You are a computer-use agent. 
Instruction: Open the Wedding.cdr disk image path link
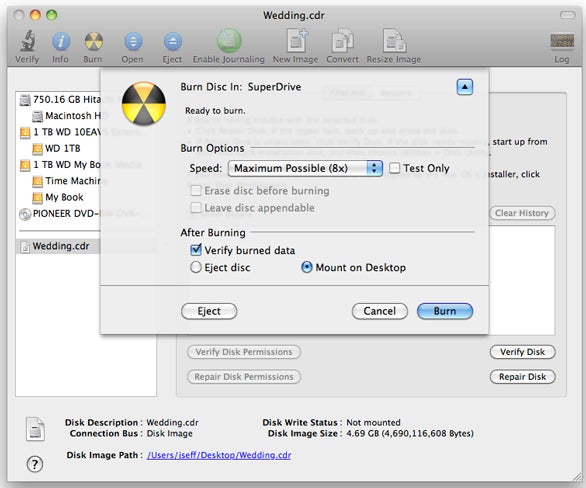click(219, 455)
